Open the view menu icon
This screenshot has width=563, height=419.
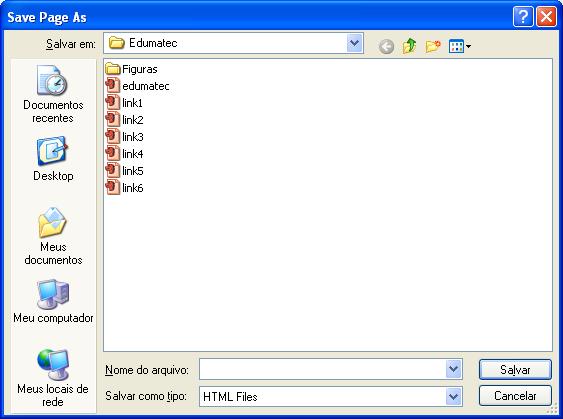[x=460, y=46]
